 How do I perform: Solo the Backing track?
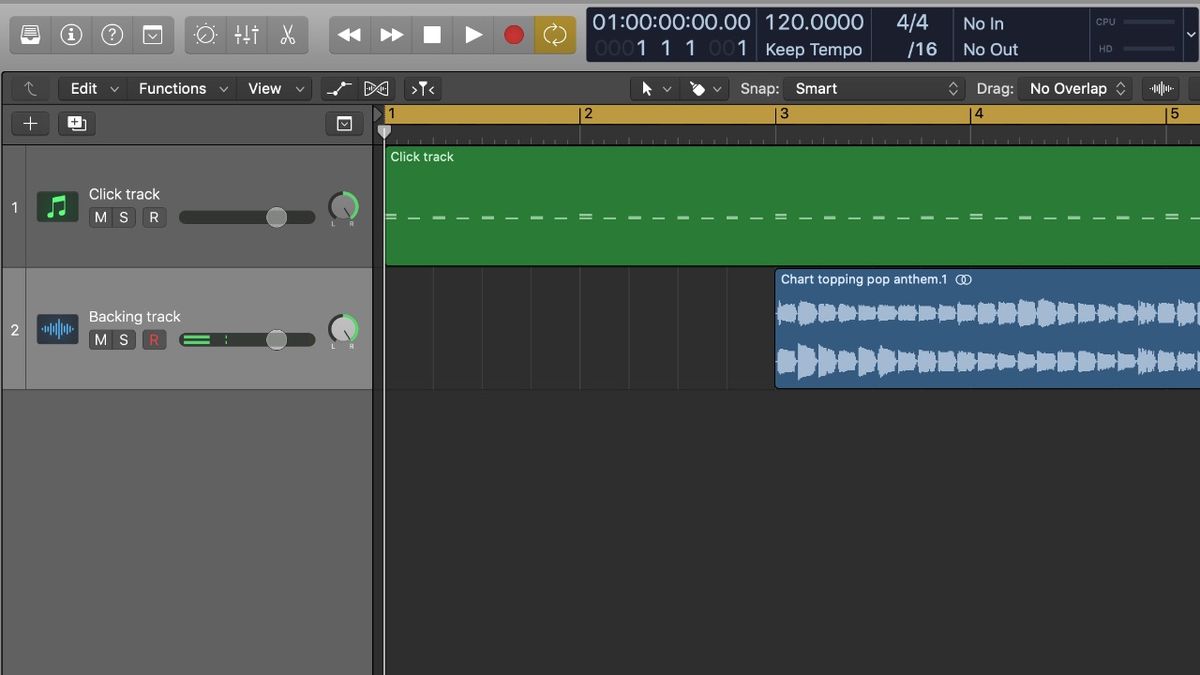[123, 339]
